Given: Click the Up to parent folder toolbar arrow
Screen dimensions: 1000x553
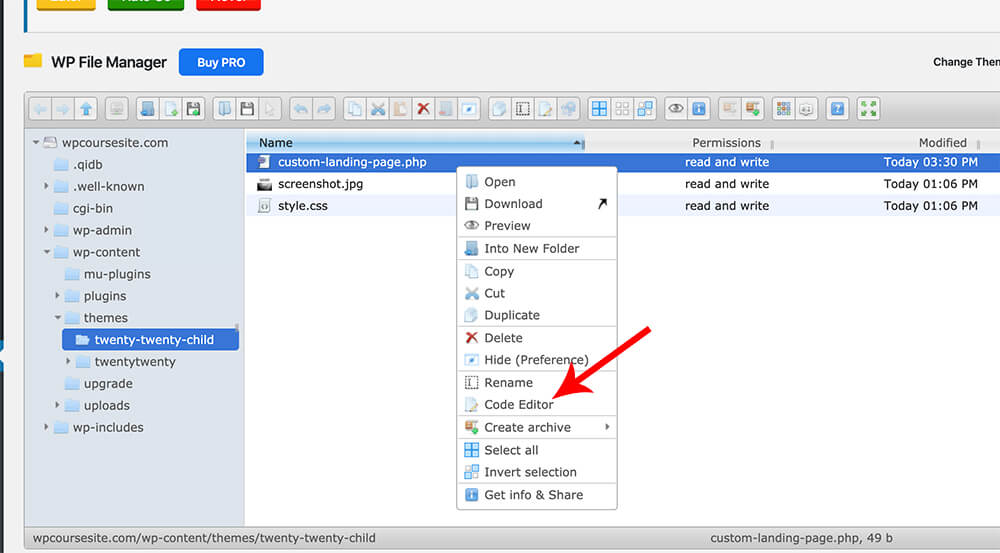Looking at the screenshot, I should [88, 109].
